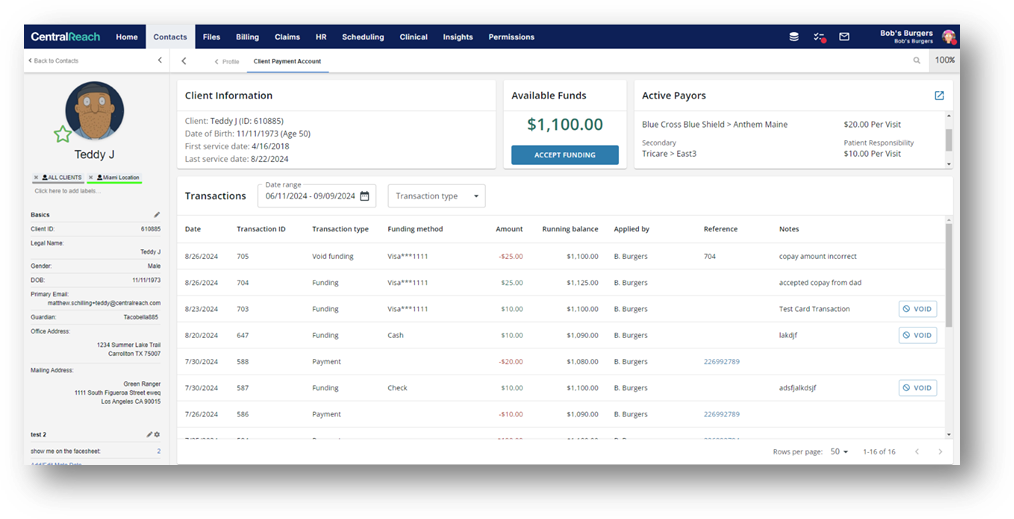The width and height of the screenshot is (1014, 519).
Task: Open the Billing menu
Action: tap(247, 37)
